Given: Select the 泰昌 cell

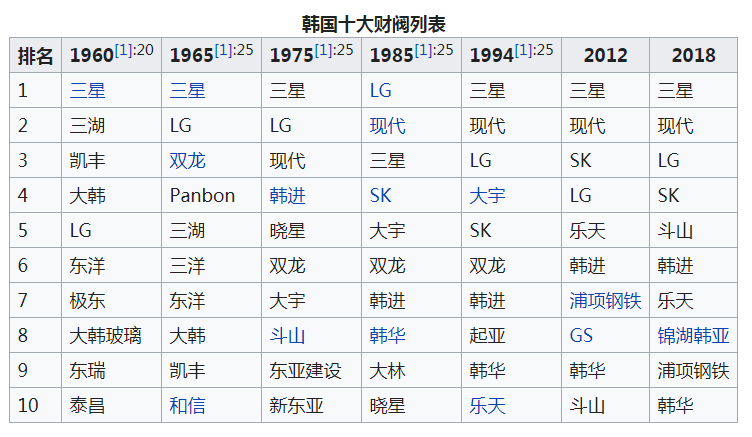Looking at the screenshot, I should (112, 406).
